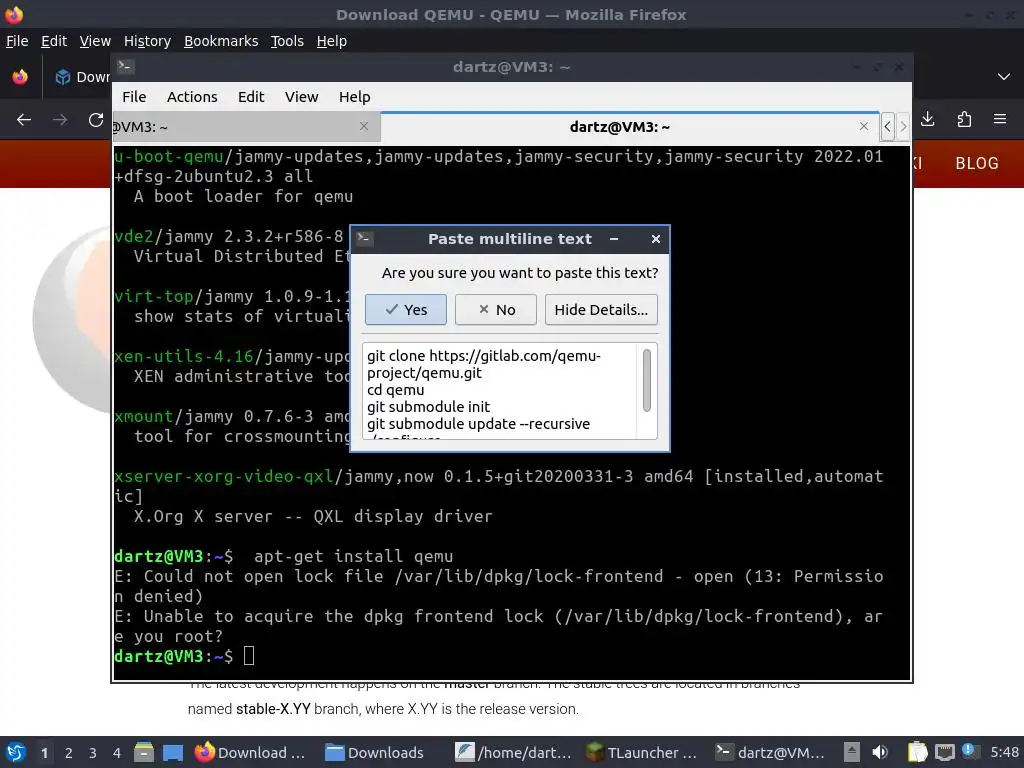Switch to the first terminal tab

tap(246, 127)
